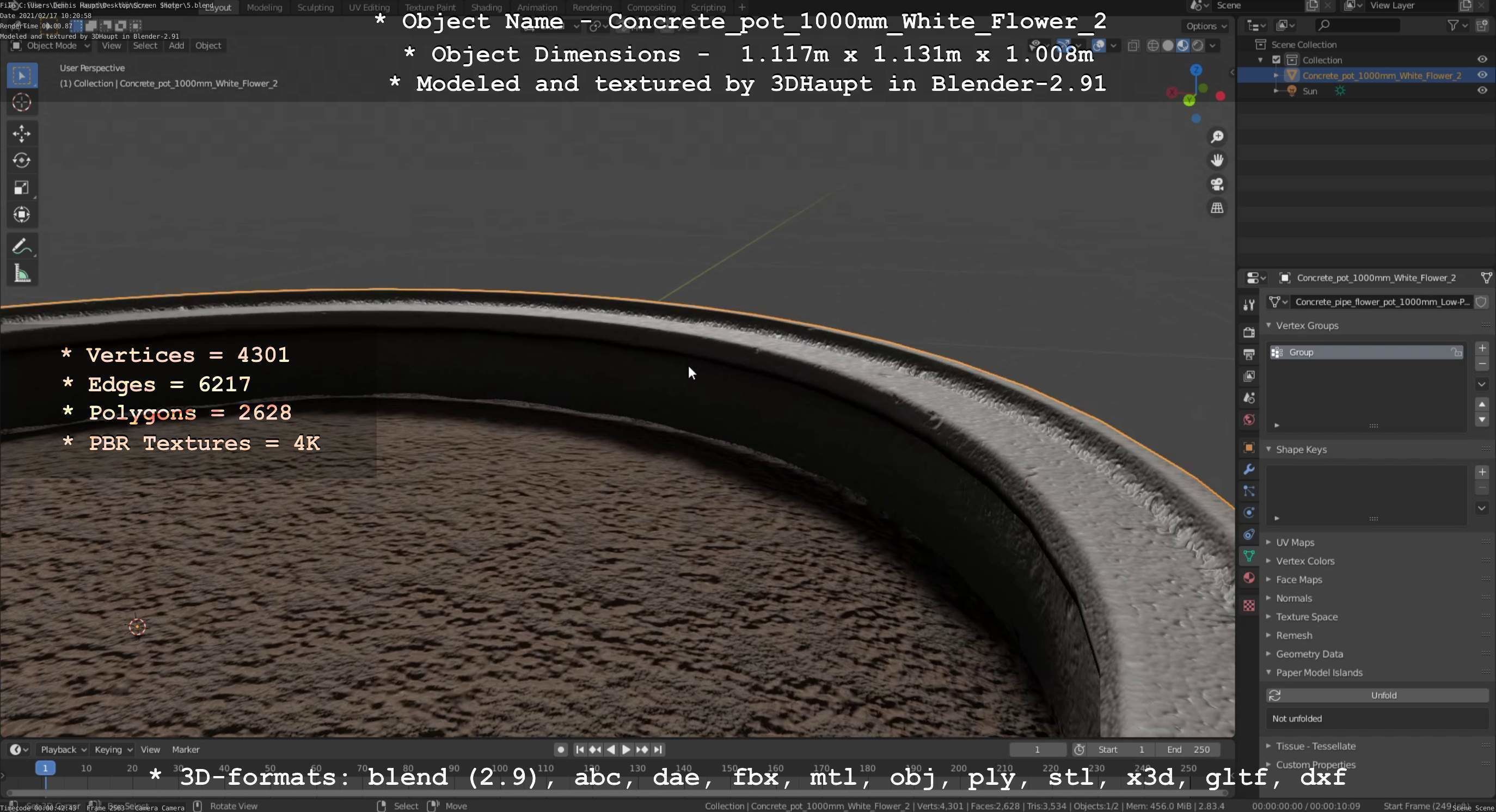Open Physics properties tab
This screenshot has width=1496, height=812.
tap(1249, 513)
